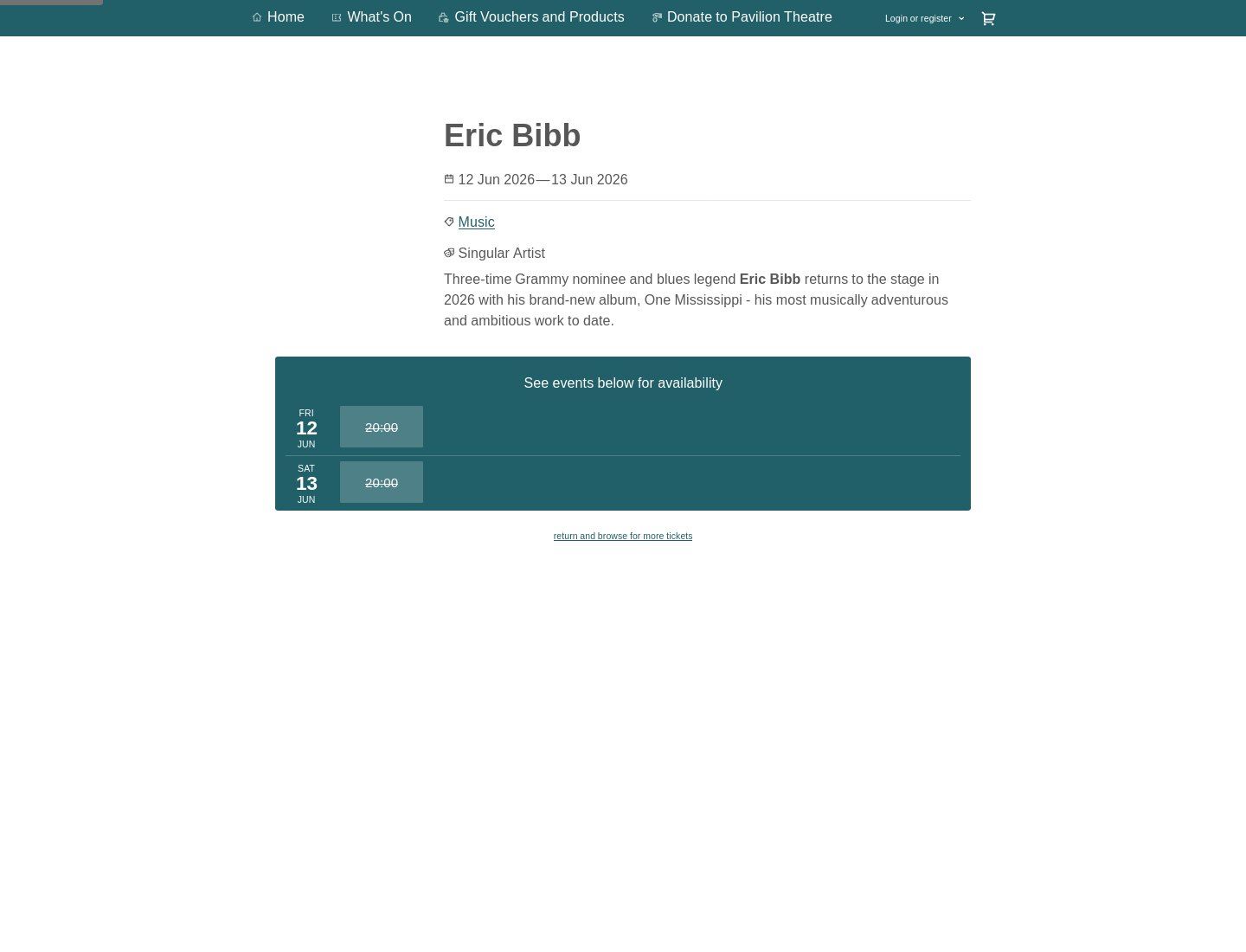Click the ticket icon beside What's On
1246x952 pixels.
click(x=337, y=17)
